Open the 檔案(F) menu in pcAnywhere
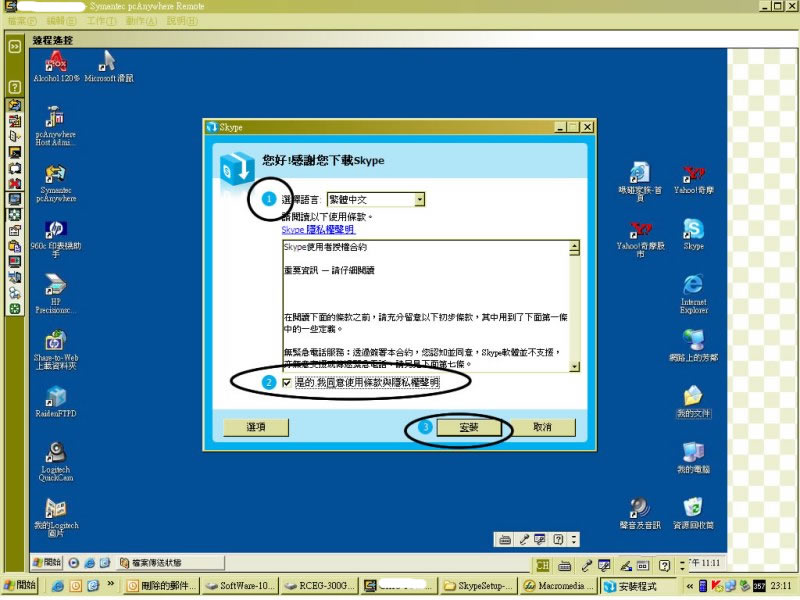The height and width of the screenshot is (600, 800). pyautogui.click(x=22, y=21)
